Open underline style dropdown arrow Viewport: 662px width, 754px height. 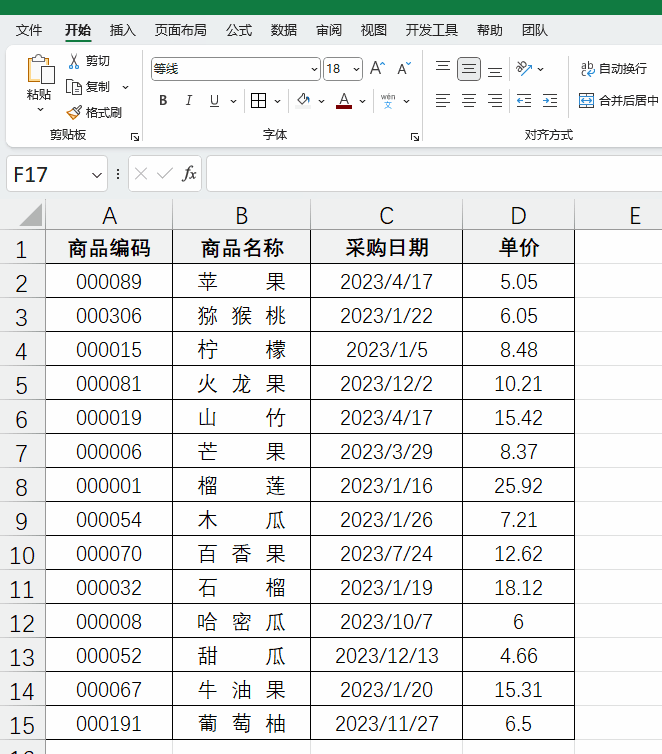233,101
